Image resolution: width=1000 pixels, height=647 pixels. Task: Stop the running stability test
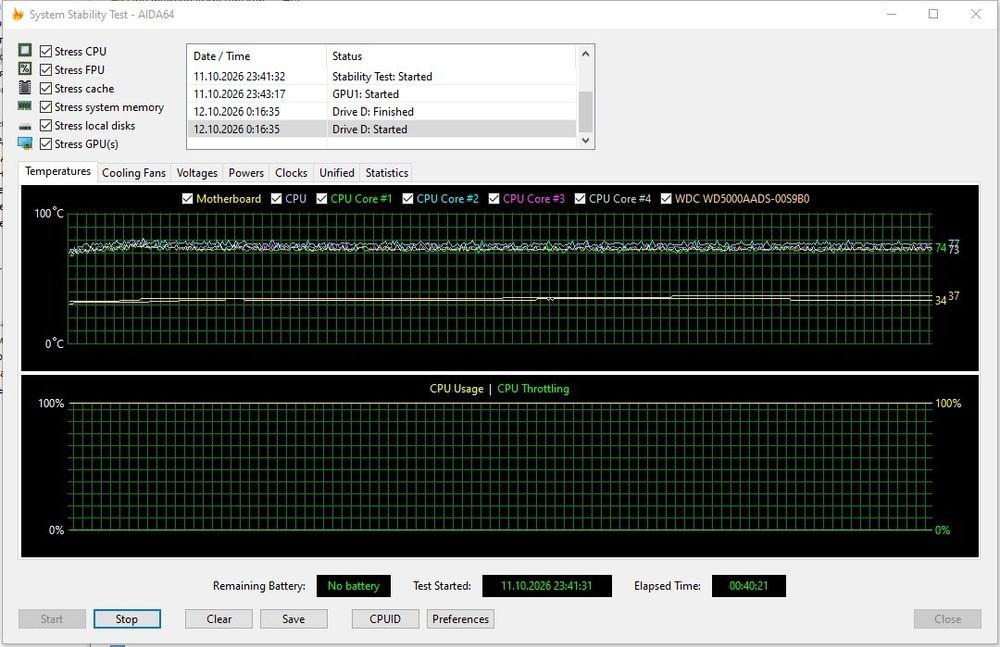point(127,619)
